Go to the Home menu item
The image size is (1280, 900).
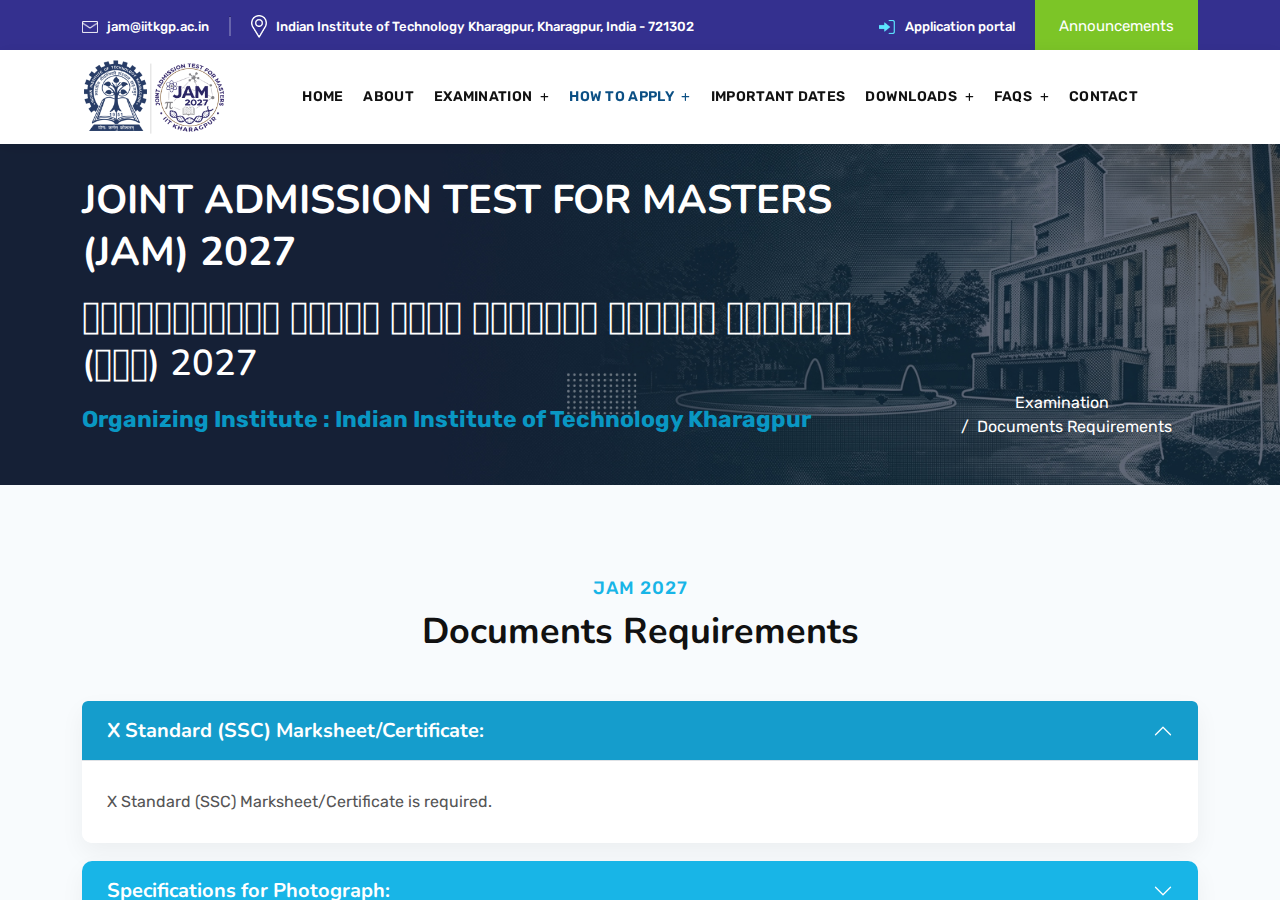322,96
